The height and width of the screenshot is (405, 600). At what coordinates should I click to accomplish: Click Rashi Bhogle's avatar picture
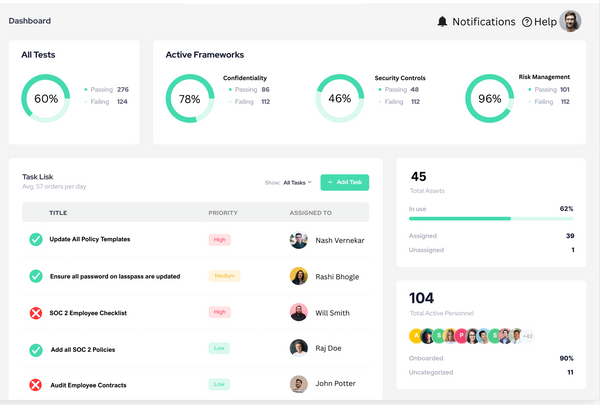click(298, 276)
